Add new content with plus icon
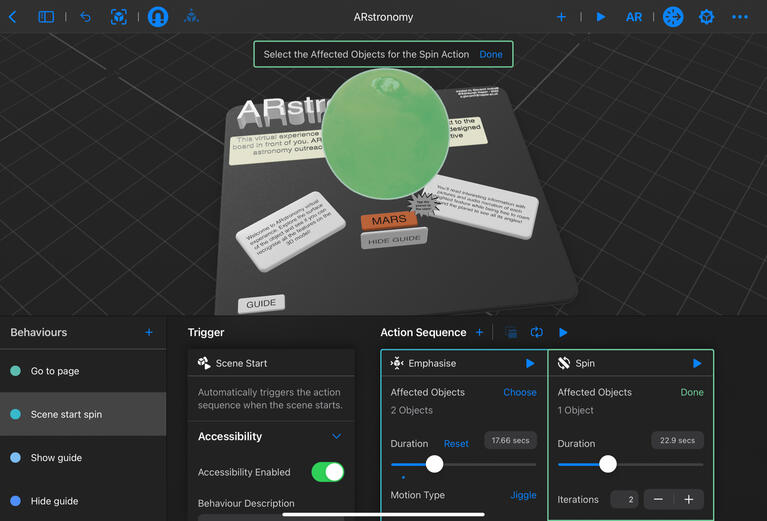The image size is (767, 521). [561, 17]
